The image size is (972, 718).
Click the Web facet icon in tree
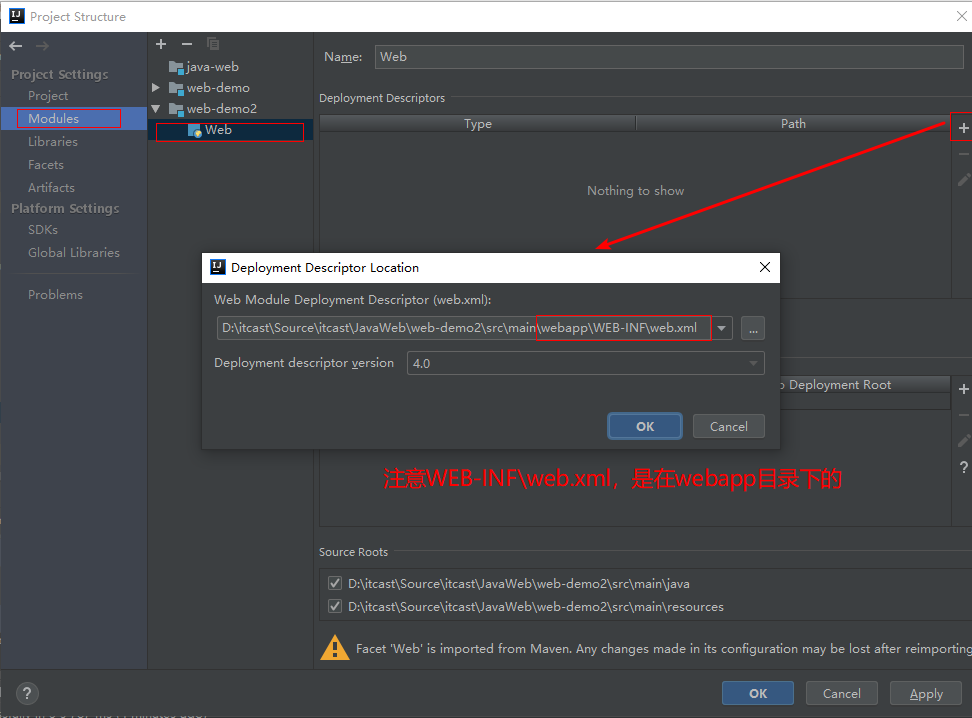click(195, 130)
